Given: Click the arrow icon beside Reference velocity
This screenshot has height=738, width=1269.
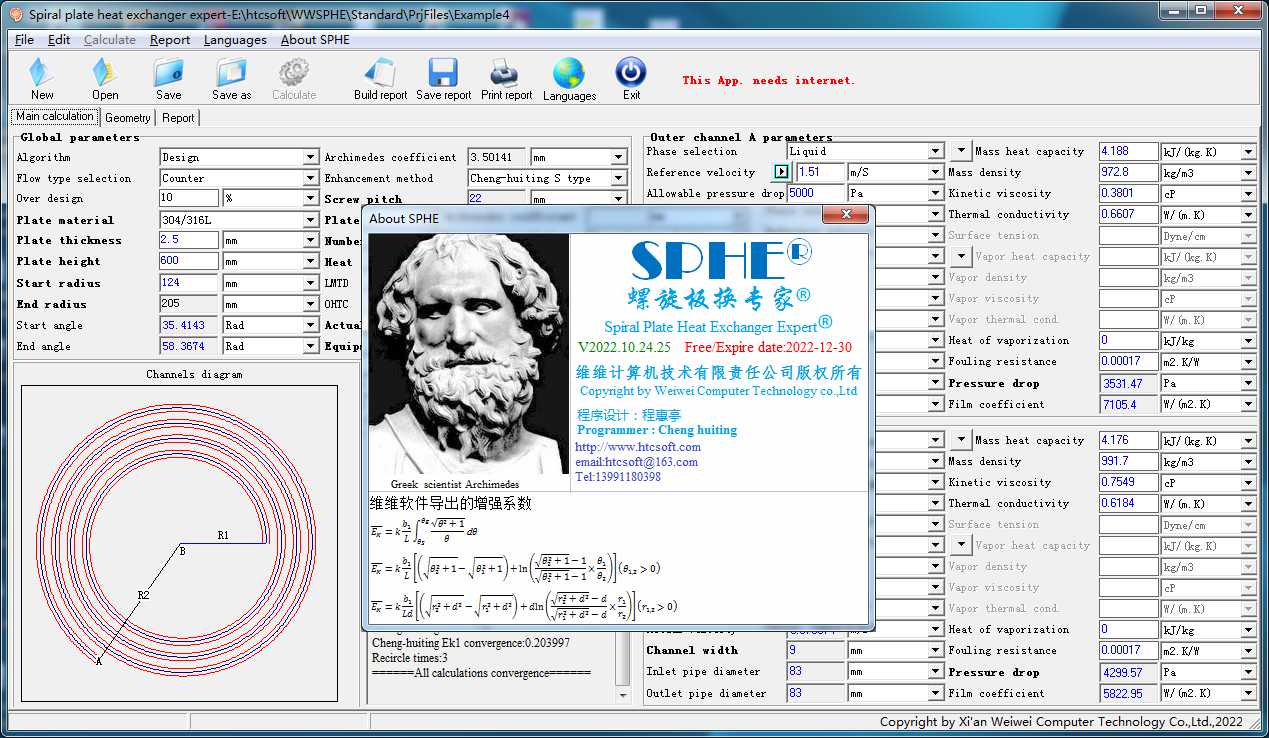Looking at the screenshot, I should pos(782,172).
